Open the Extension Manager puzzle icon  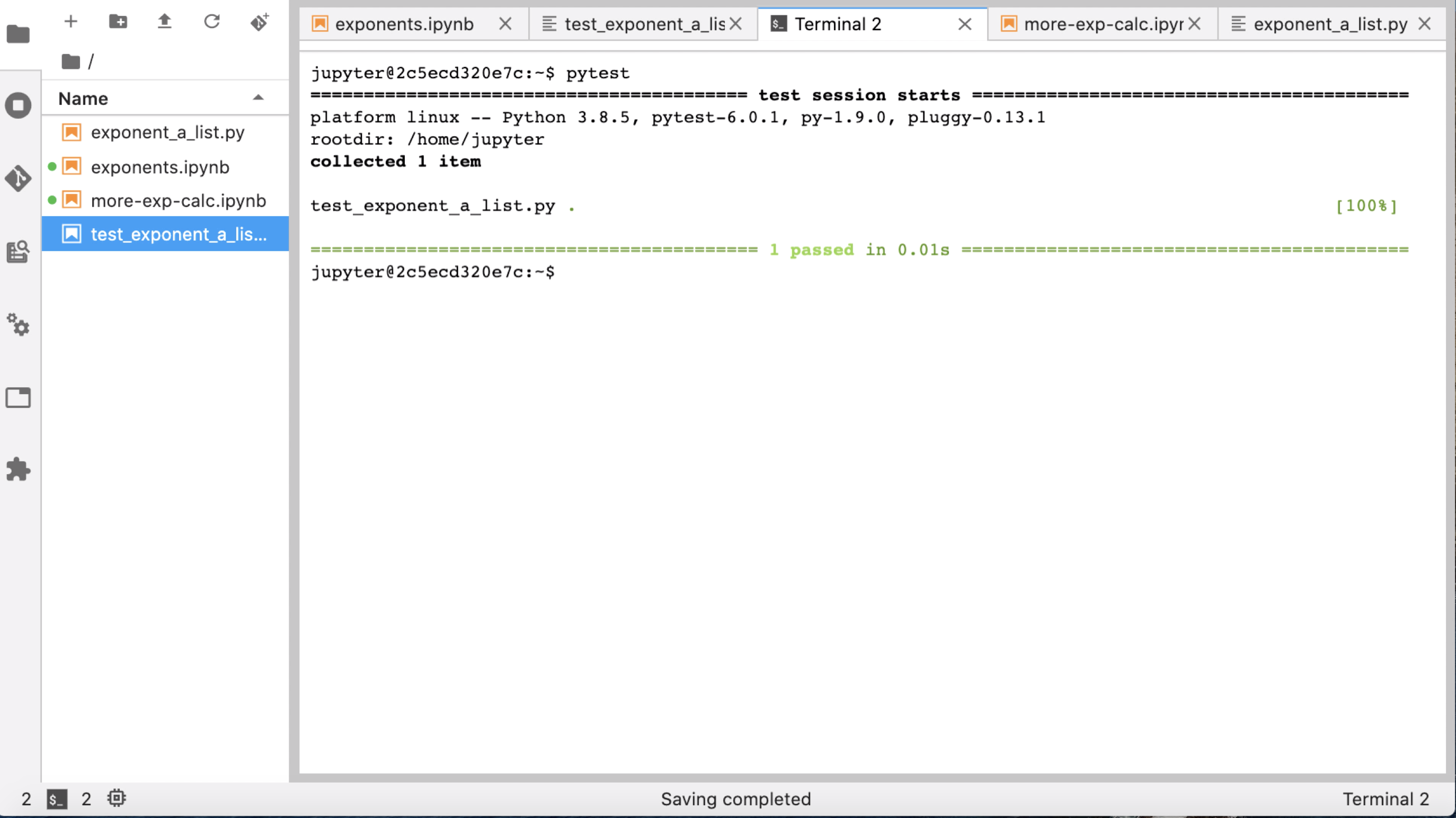click(18, 469)
